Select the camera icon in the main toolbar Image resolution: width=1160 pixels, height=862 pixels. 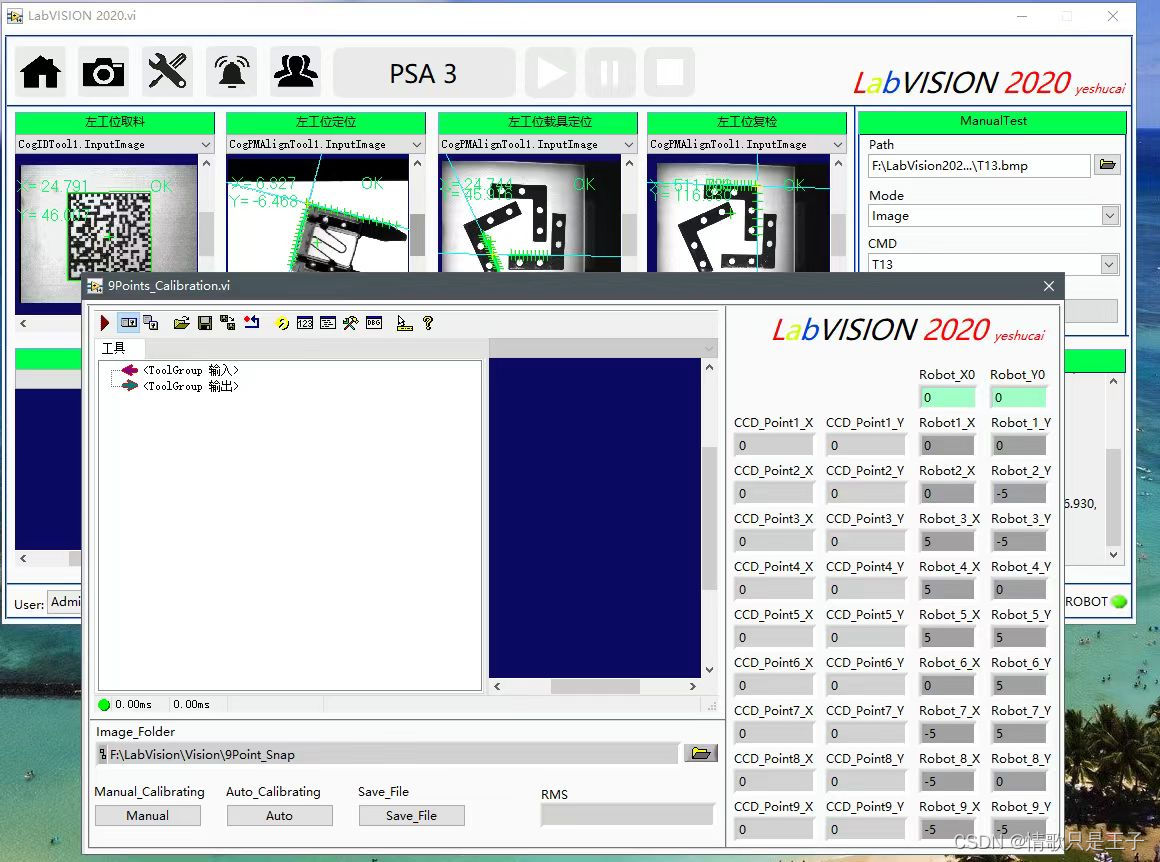[x=102, y=71]
